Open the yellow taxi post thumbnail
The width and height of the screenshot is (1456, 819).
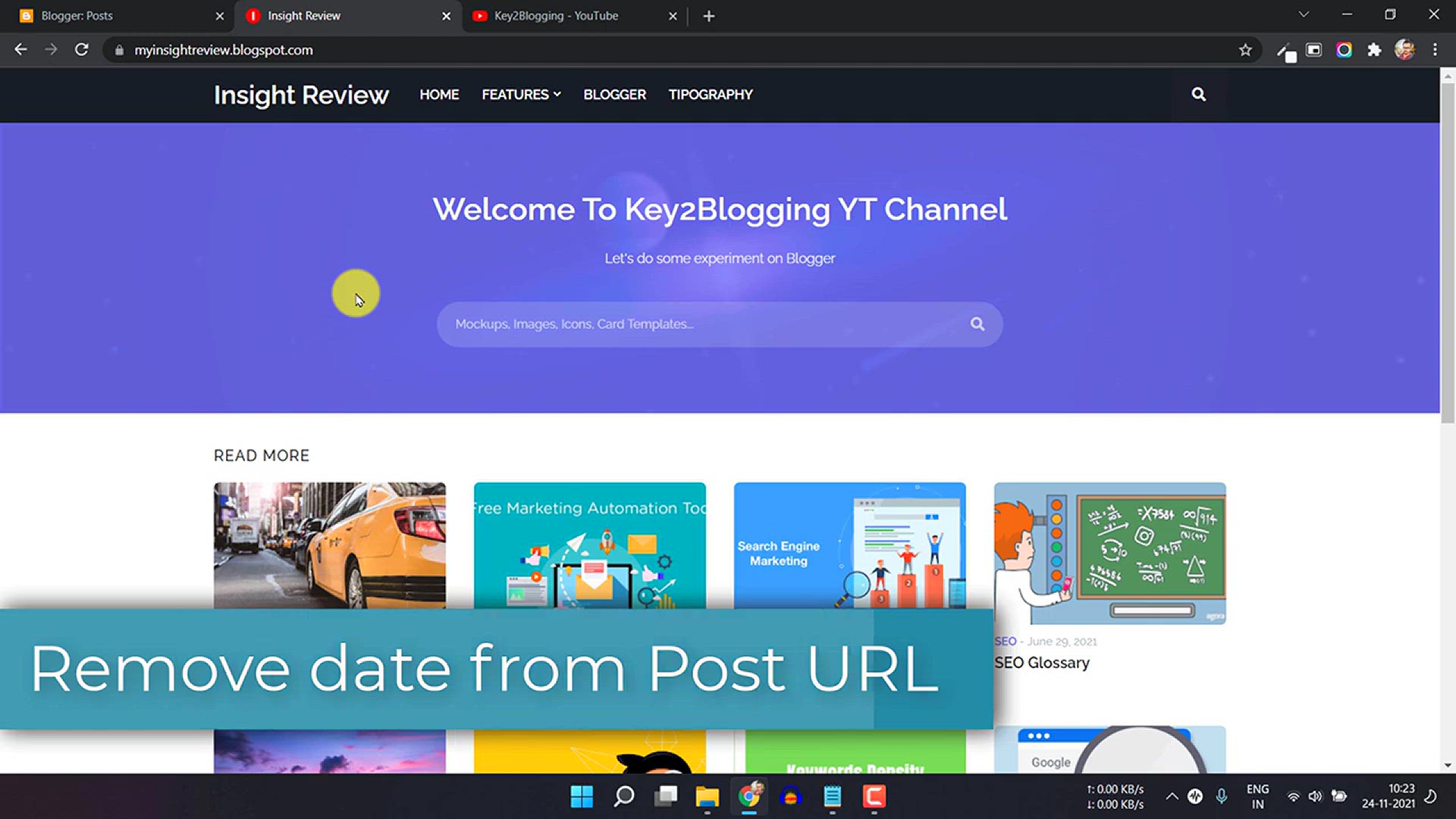(x=330, y=545)
